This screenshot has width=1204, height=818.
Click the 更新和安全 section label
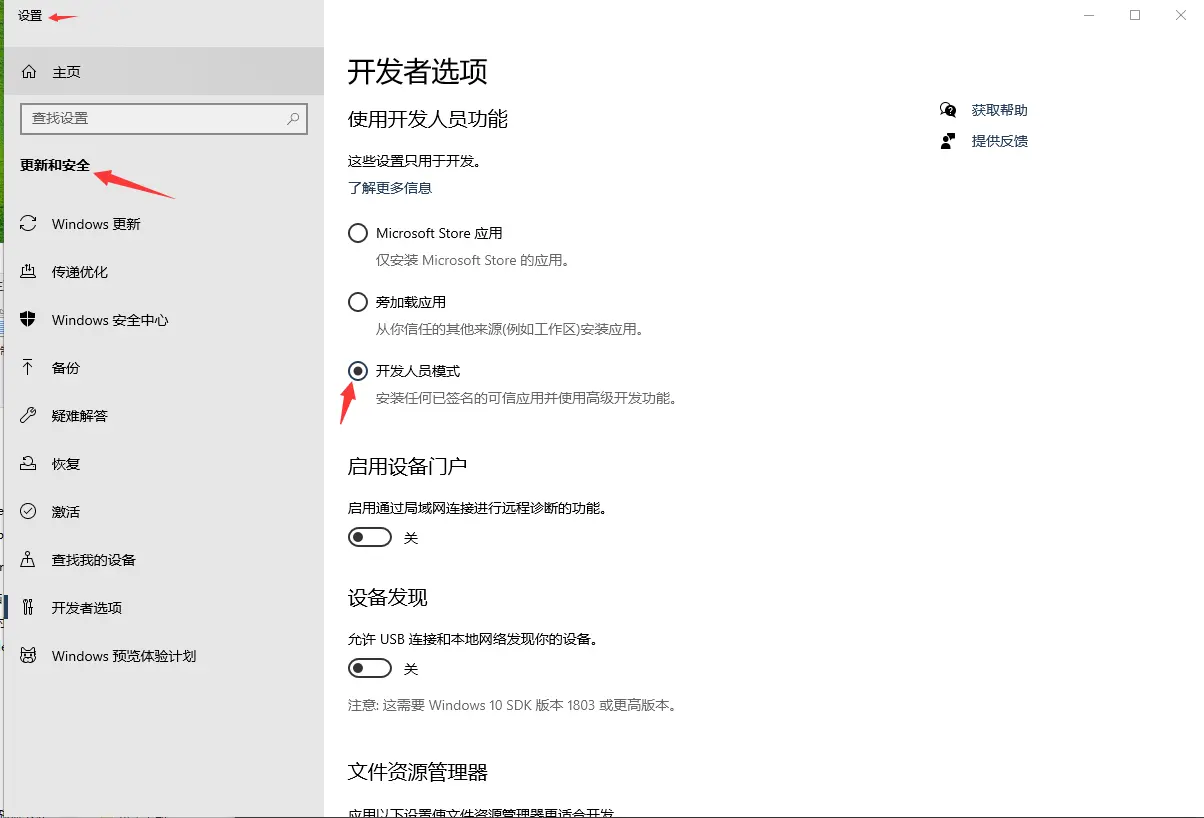(55, 166)
